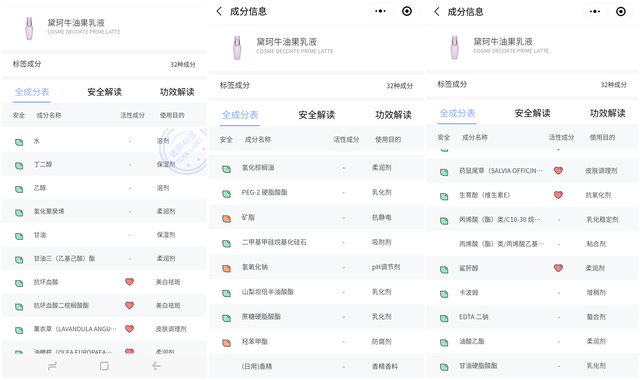Select 全成分表 tab in right screen

(458, 113)
